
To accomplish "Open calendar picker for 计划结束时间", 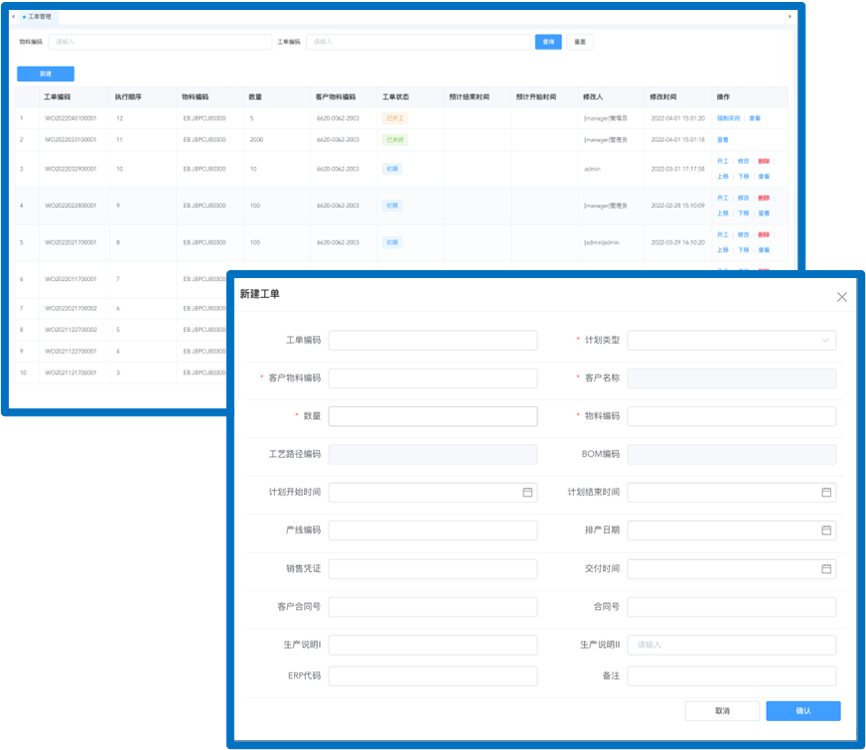I will click(x=826, y=492).
